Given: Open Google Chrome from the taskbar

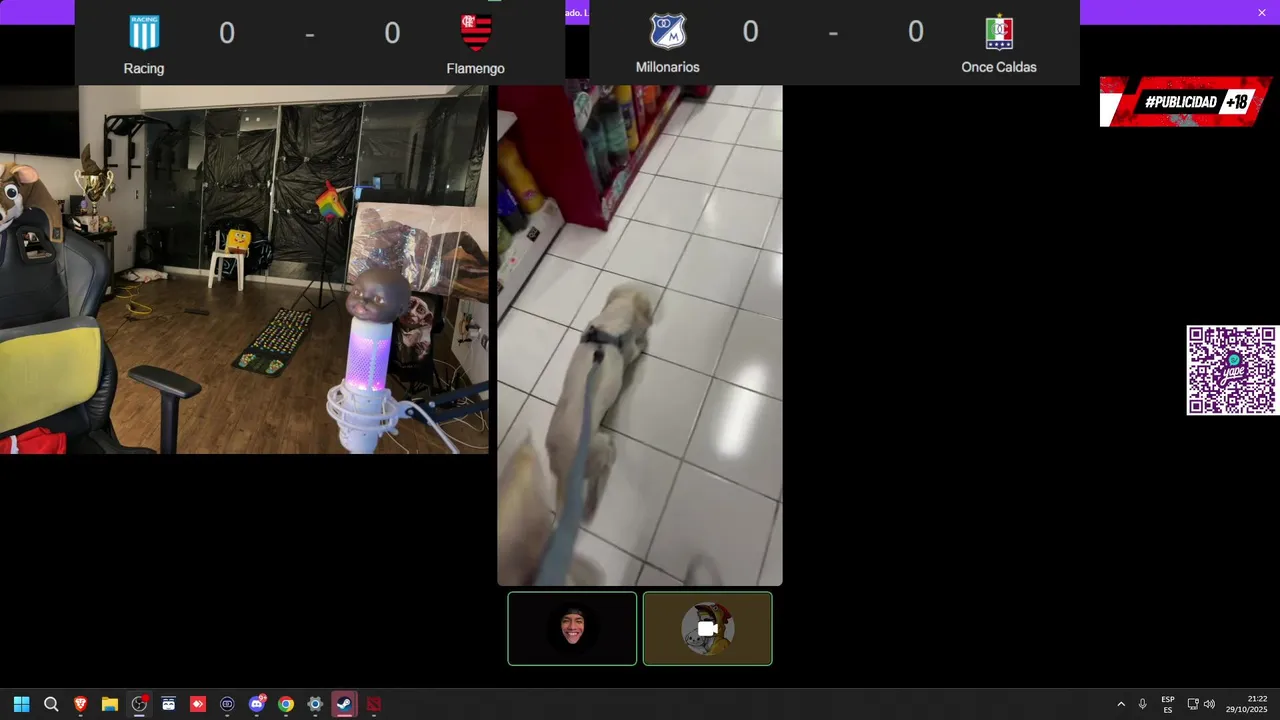Looking at the screenshot, I should coord(286,704).
